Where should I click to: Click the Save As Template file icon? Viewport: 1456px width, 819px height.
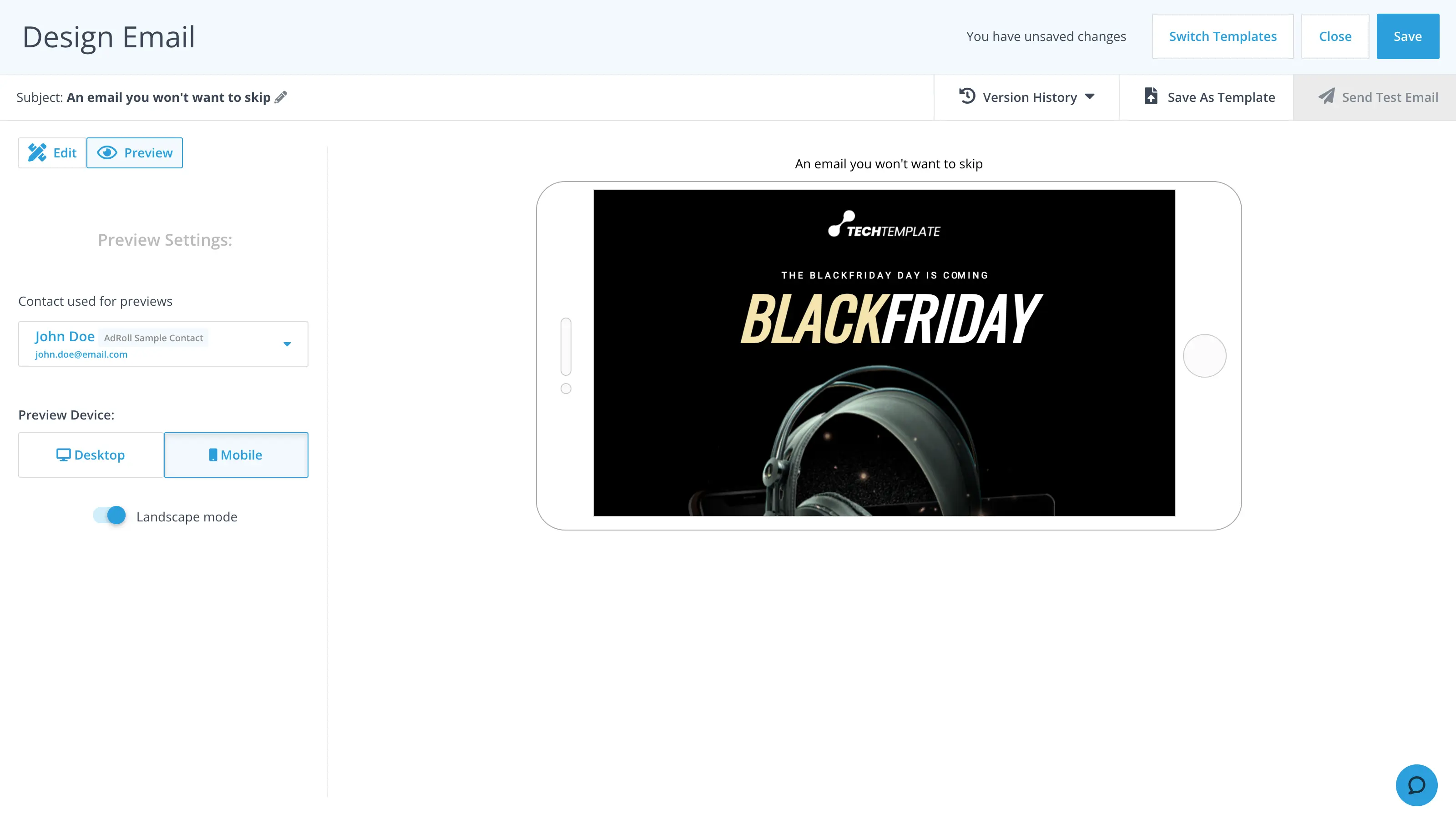pyautogui.click(x=1150, y=96)
